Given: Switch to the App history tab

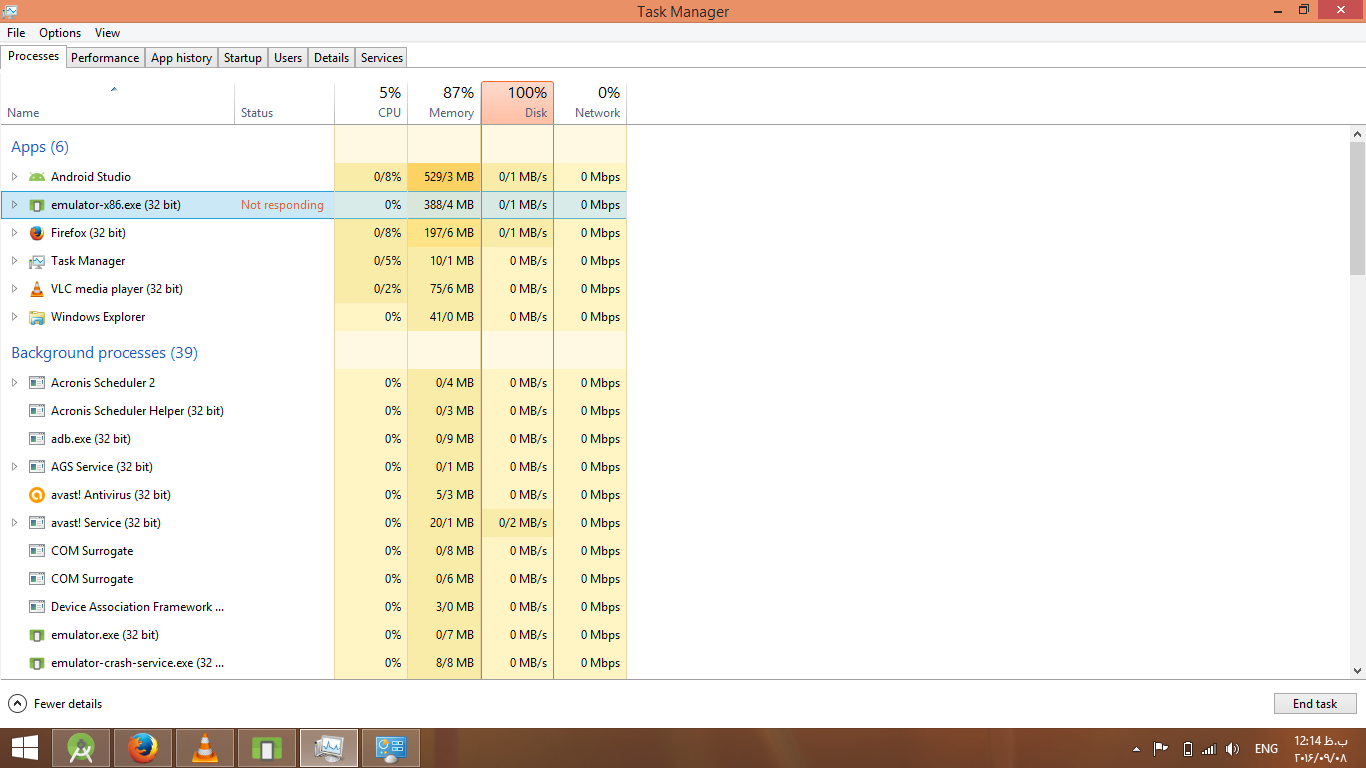Looking at the screenshot, I should (181, 58).
